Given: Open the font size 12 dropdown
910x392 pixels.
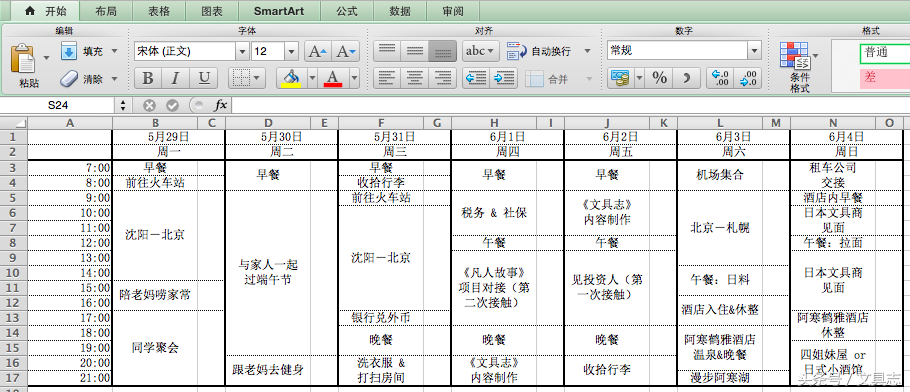Looking at the screenshot, I should pyautogui.click(x=291, y=51).
